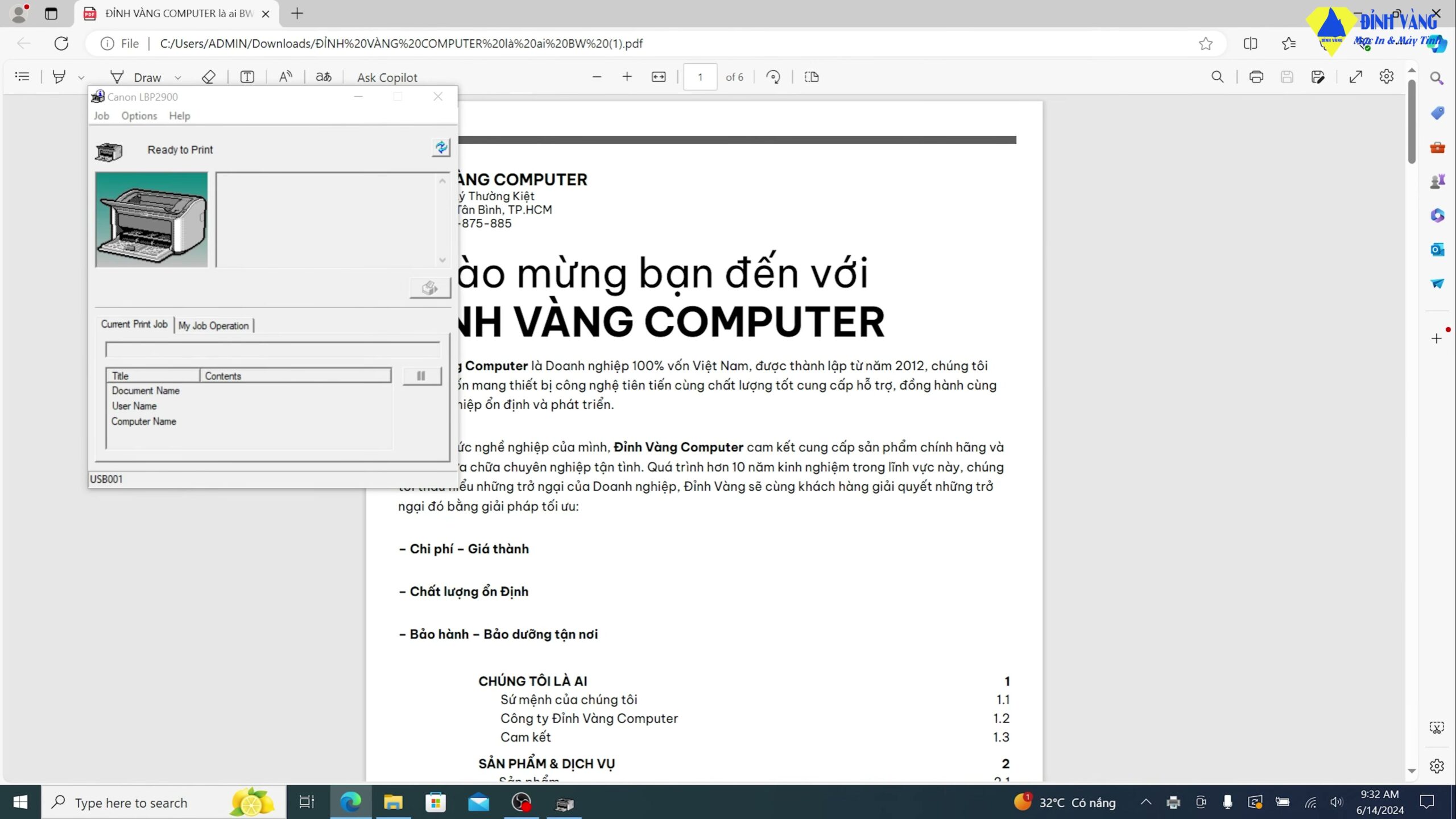1456x819 pixels.
Task: Open Edge sidebar settings gear
Action: [1437, 766]
